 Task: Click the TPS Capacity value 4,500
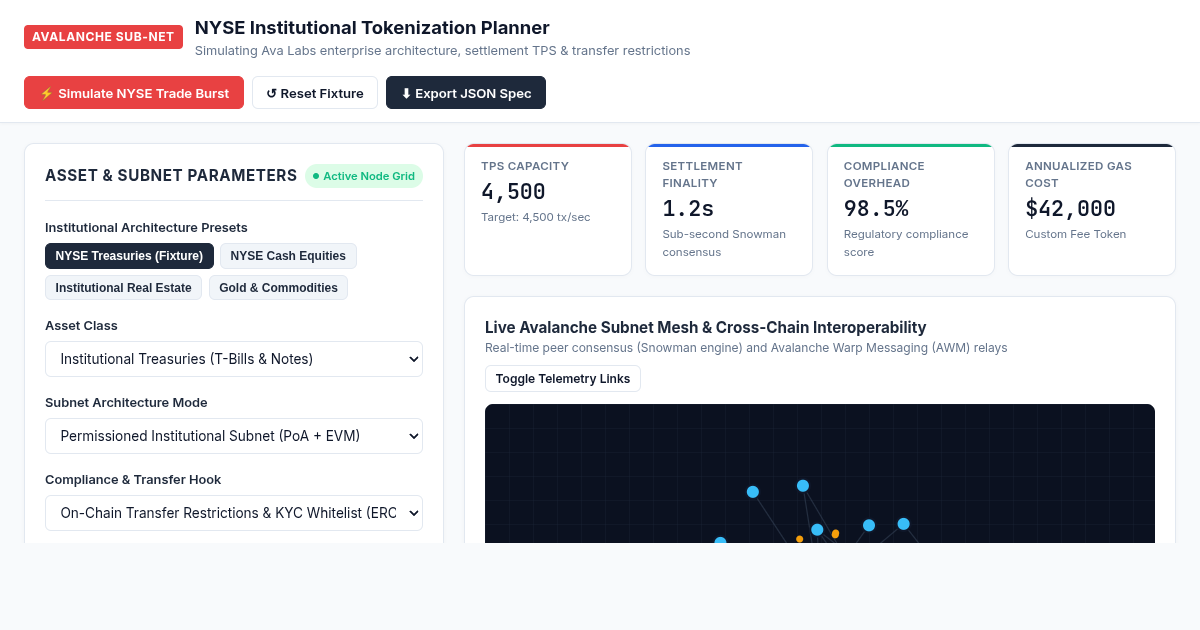[x=513, y=192]
